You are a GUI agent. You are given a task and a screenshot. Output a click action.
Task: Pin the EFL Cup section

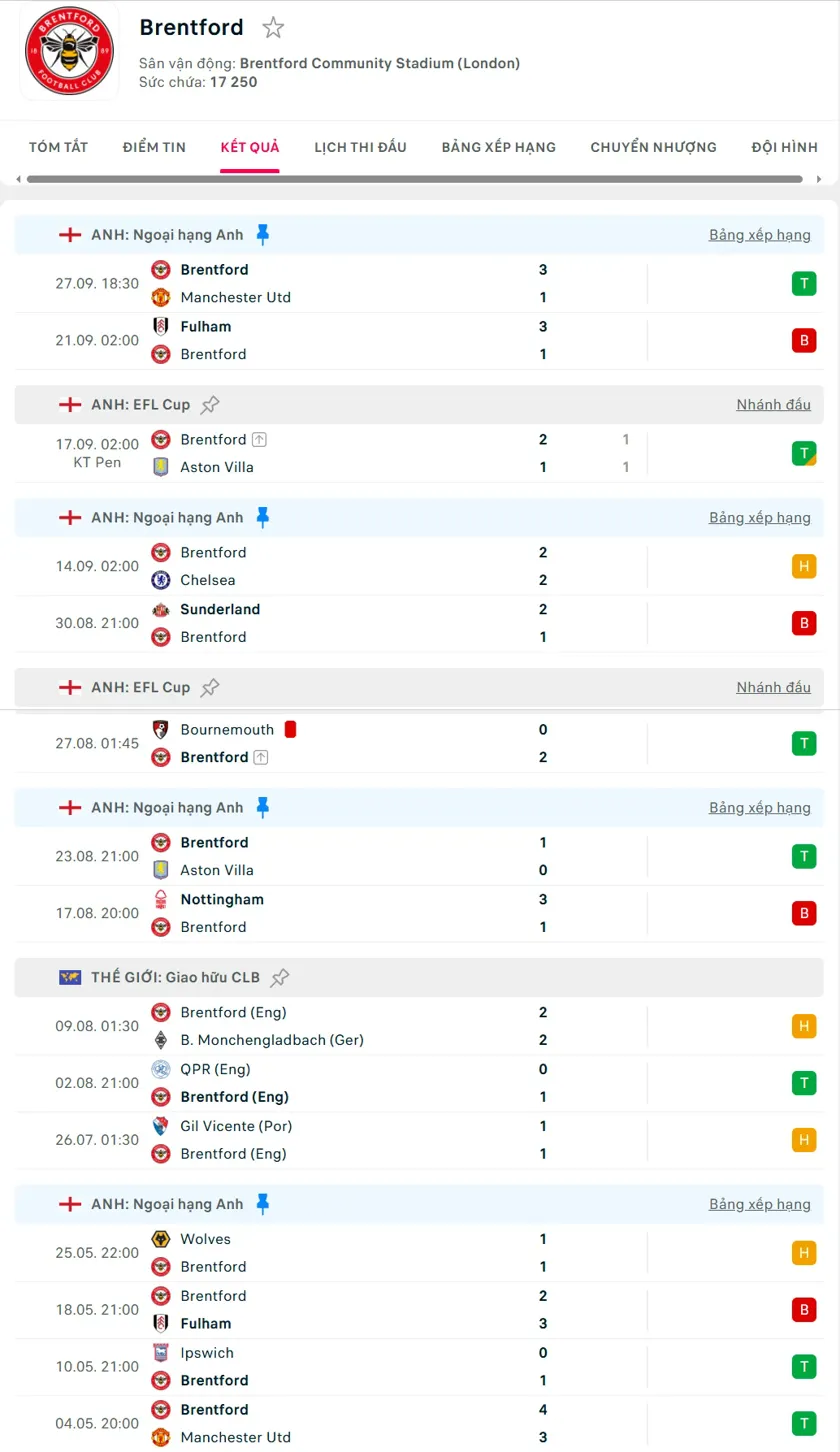210,404
